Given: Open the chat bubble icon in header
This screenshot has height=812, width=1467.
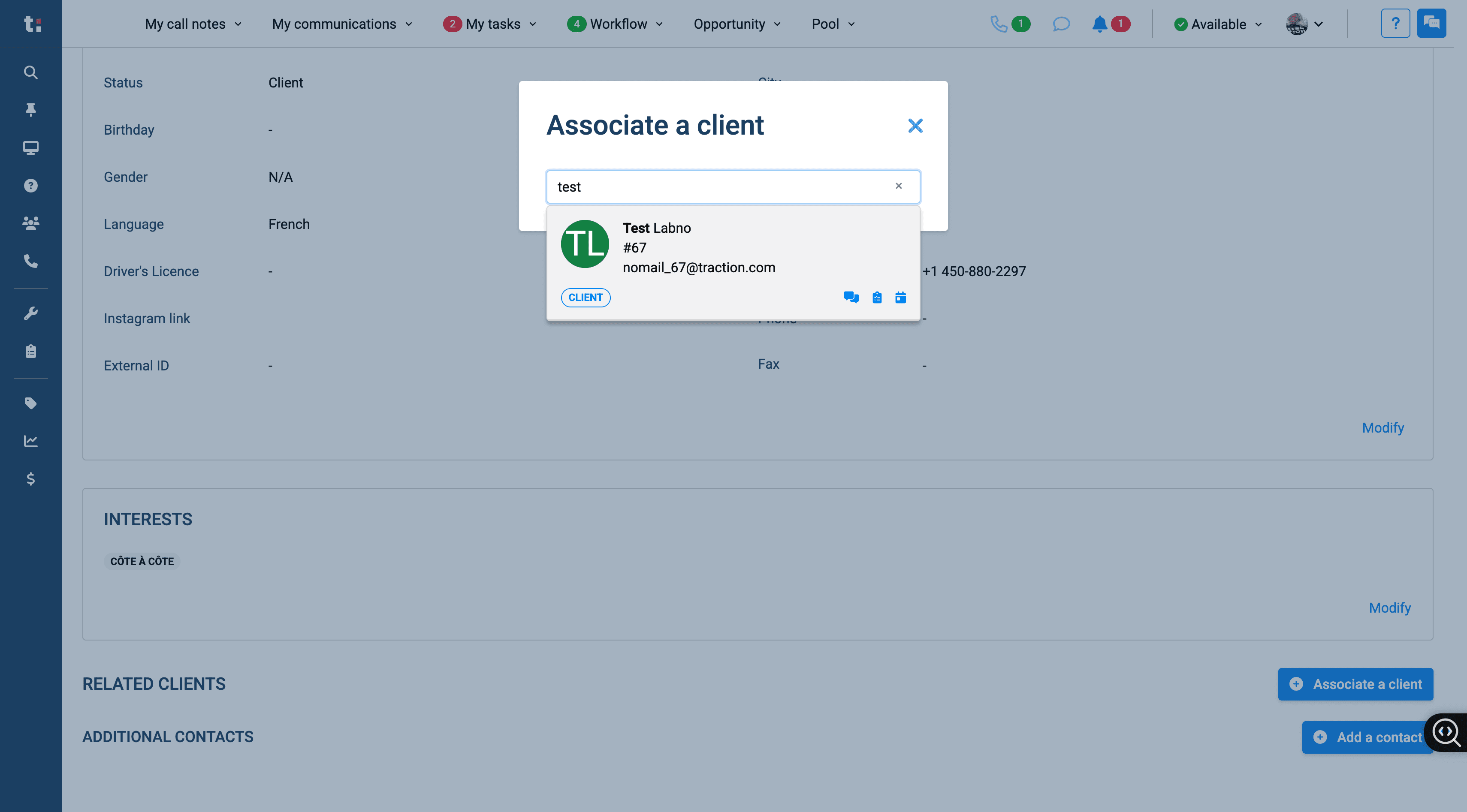Looking at the screenshot, I should click(x=1061, y=24).
